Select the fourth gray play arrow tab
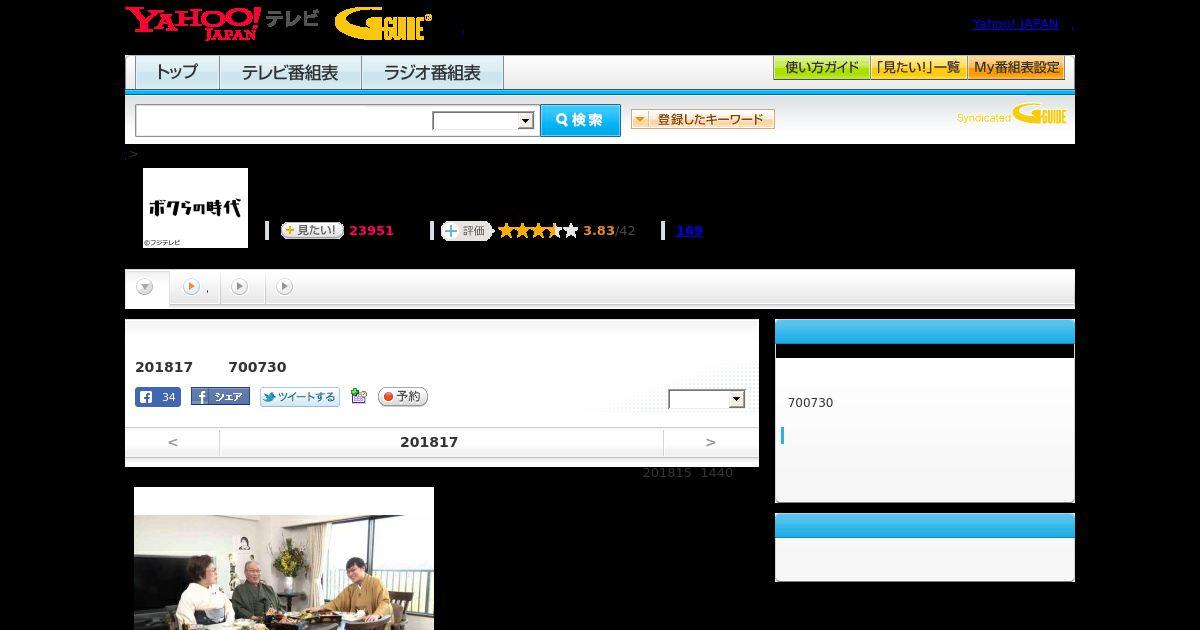This screenshot has width=1200, height=630. [285, 287]
